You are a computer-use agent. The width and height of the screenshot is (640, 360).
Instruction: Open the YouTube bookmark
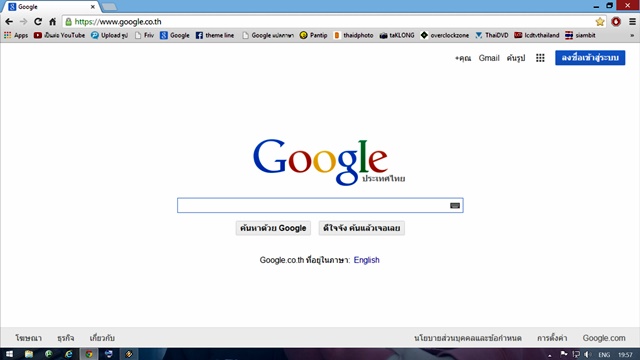tap(60, 36)
